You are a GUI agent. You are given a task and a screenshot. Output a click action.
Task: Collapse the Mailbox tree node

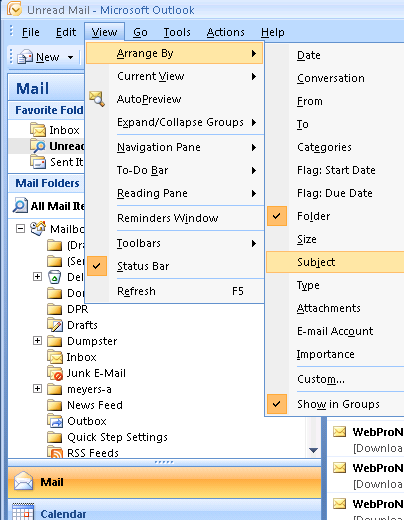tap(20, 228)
